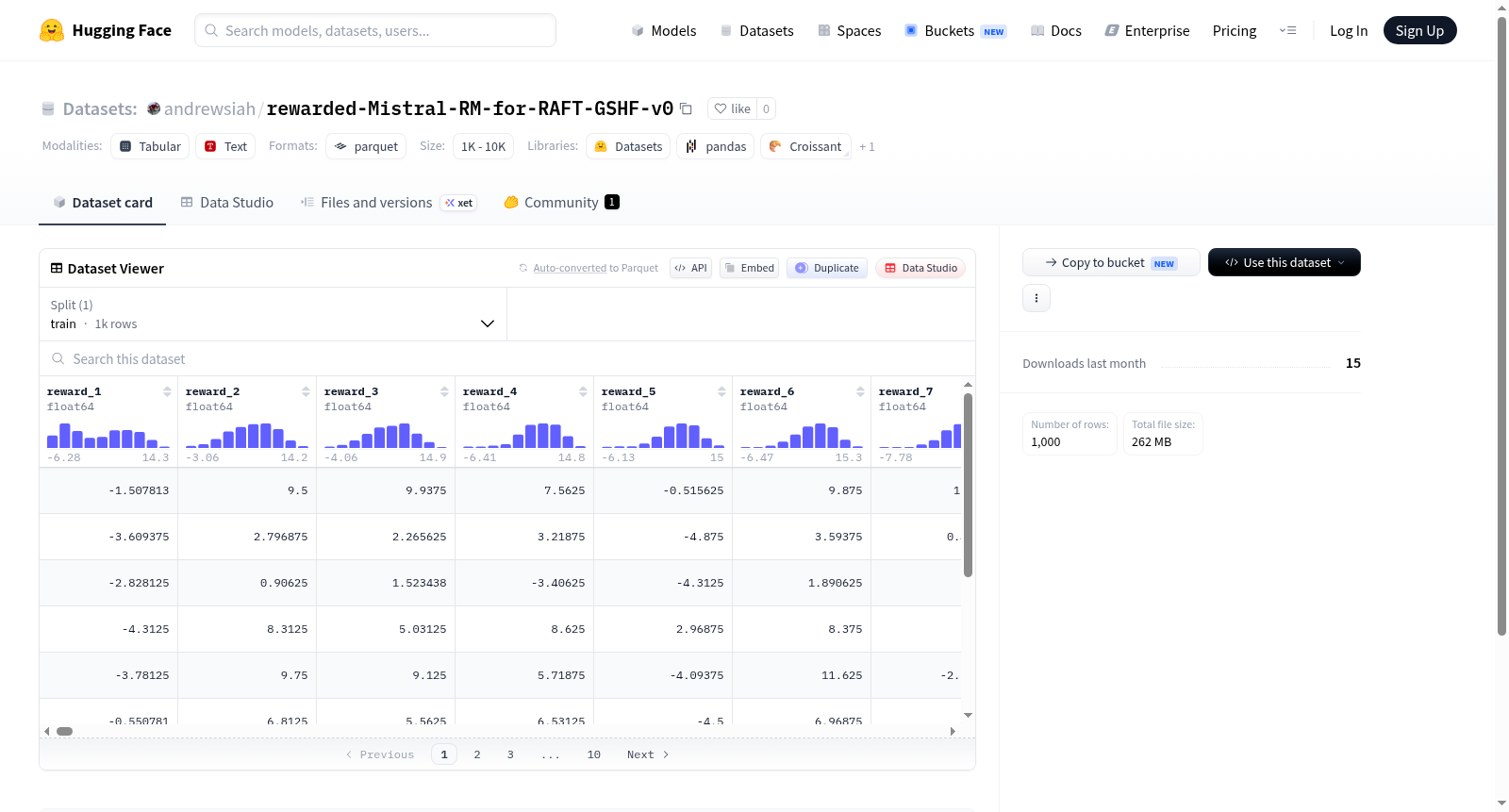Click the sort icon on reward_4 column
Screen dimensions: 1509x812
583,391
